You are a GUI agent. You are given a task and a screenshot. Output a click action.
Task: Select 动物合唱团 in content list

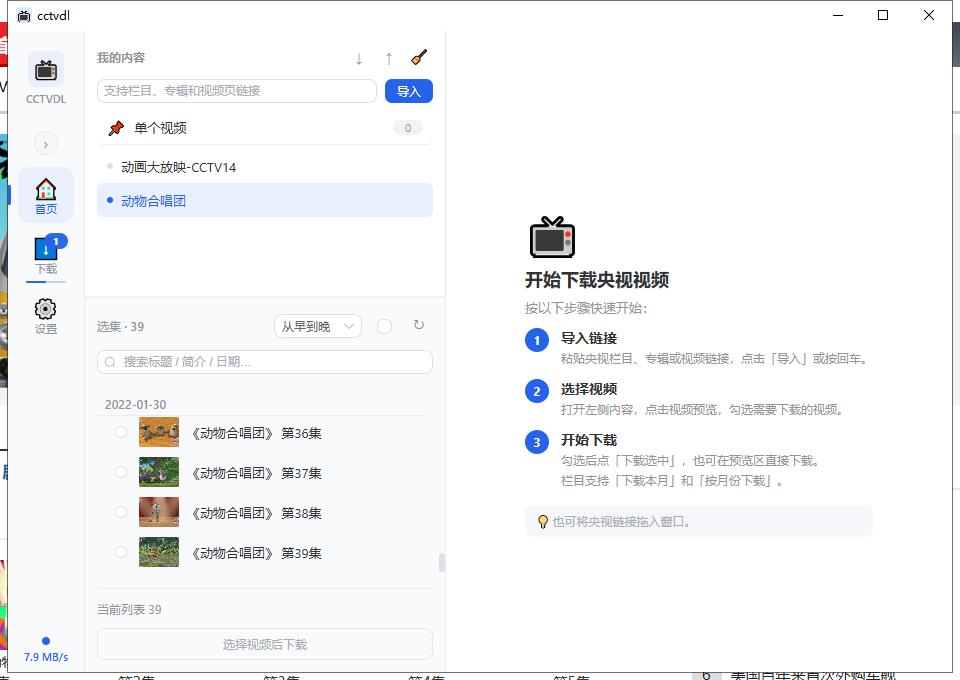coord(264,200)
